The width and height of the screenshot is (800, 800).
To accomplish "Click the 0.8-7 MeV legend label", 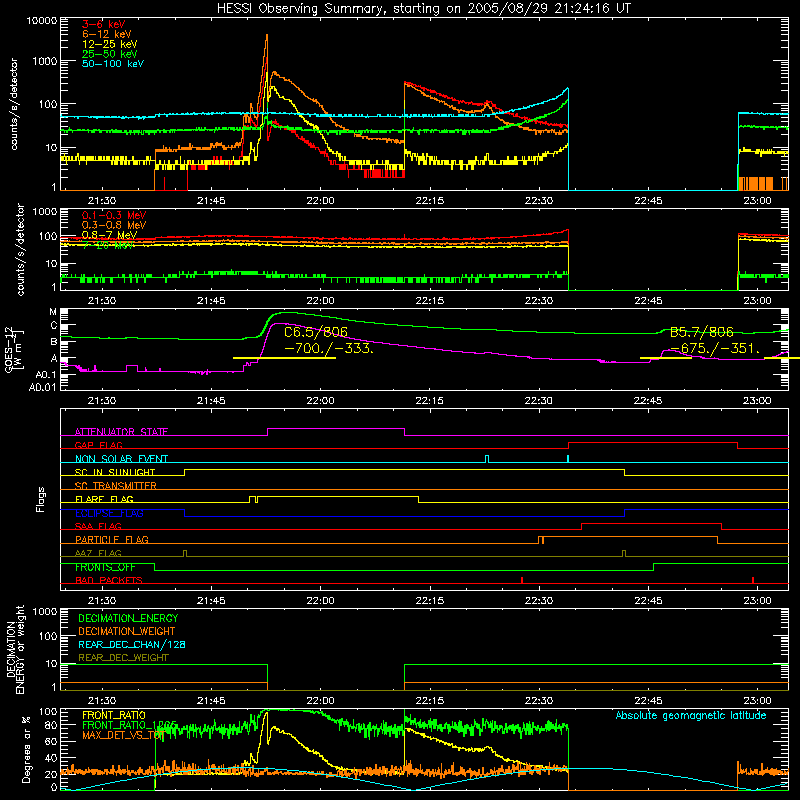I will click(109, 235).
